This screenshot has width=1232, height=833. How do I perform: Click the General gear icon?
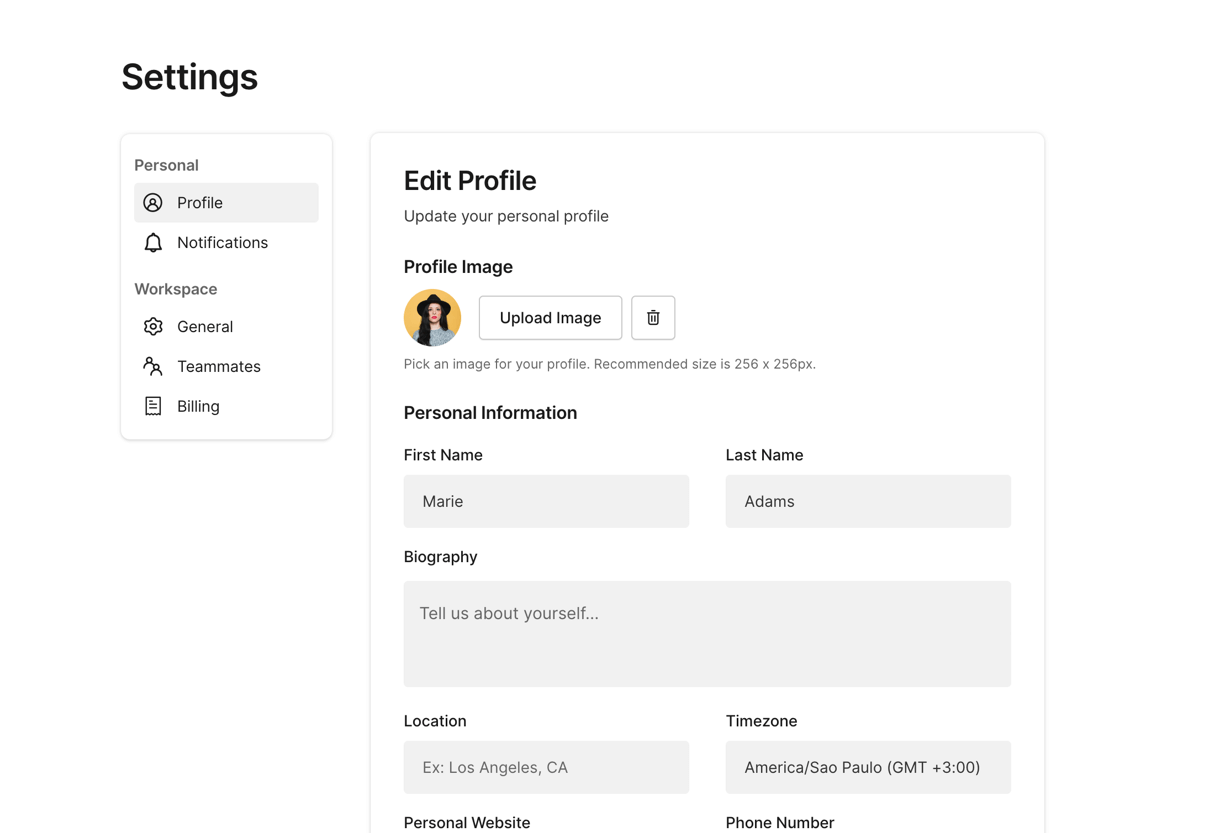pyautogui.click(x=153, y=327)
